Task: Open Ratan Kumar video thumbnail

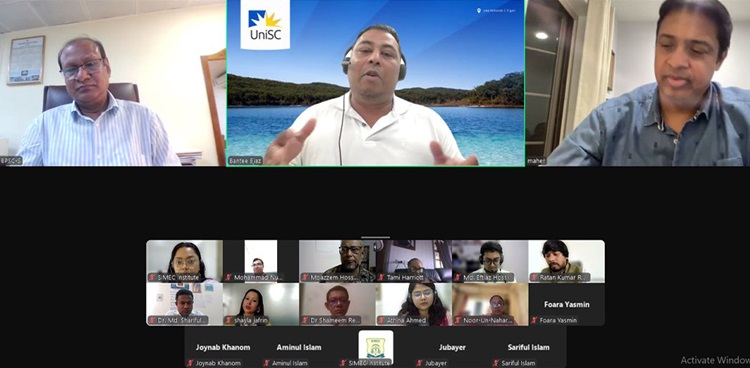Action: [567, 261]
